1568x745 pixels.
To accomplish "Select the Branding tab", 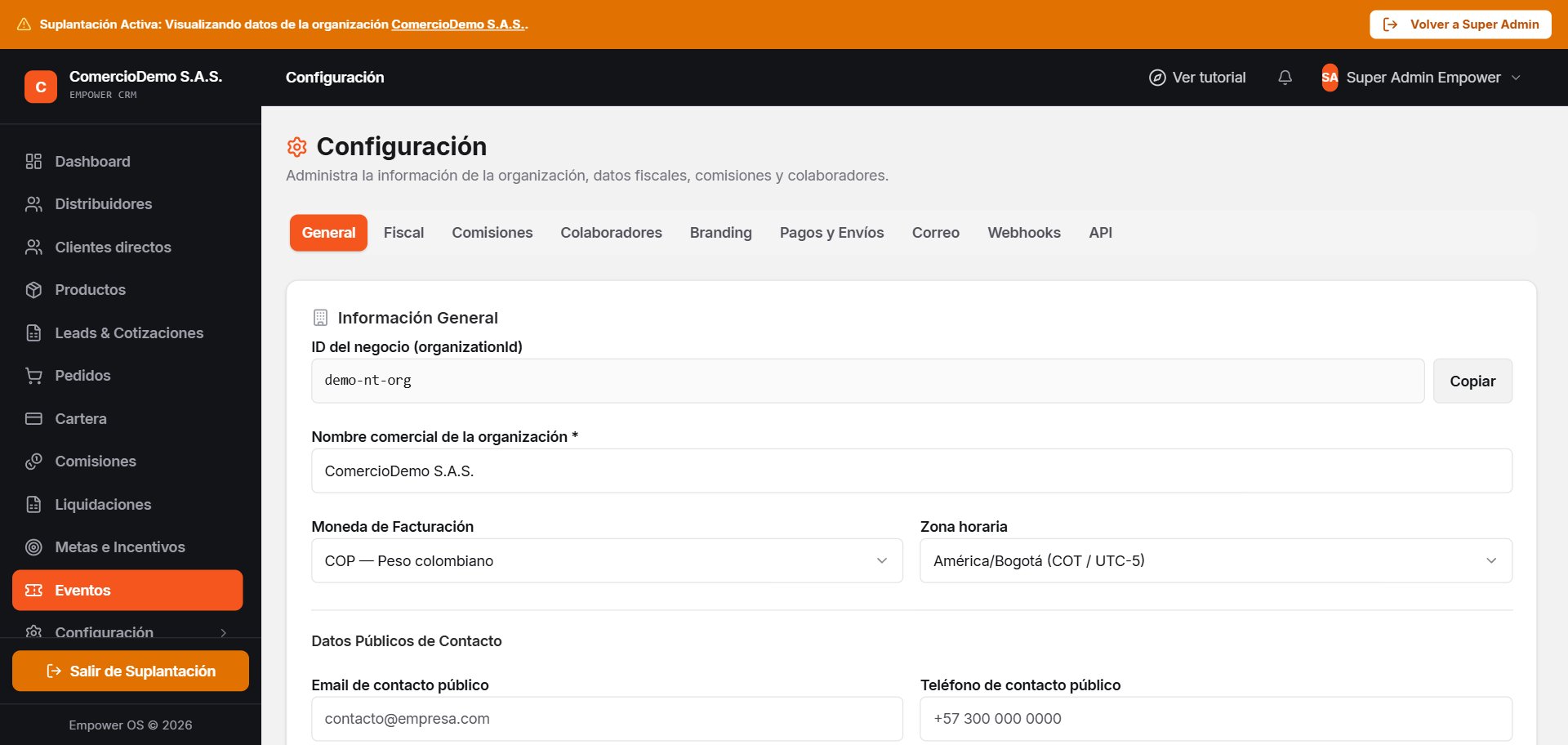I will tap(720, 233).
